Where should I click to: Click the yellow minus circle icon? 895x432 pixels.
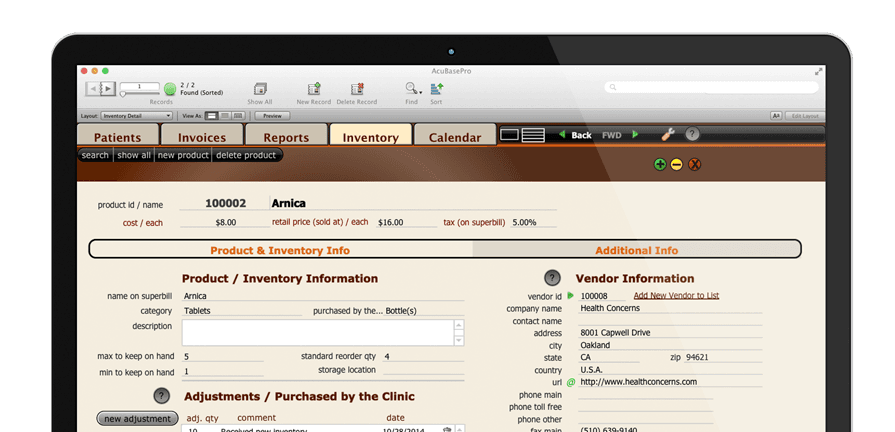676,165
